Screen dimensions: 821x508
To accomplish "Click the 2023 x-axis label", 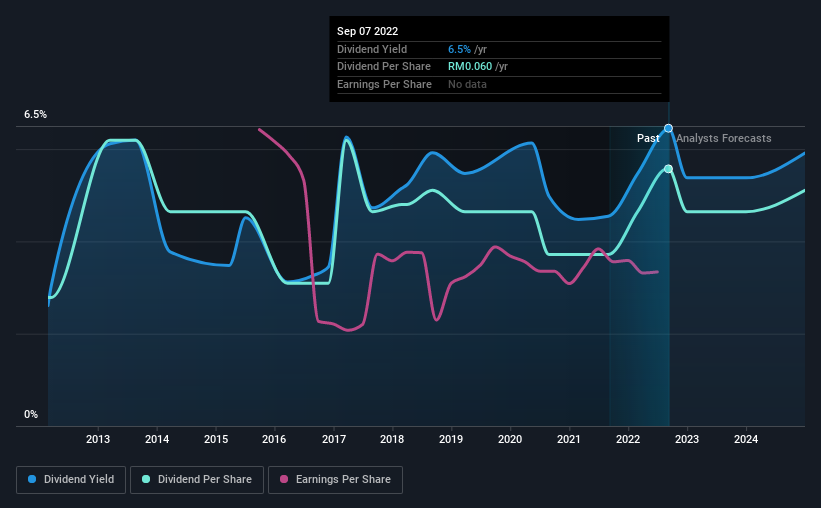I will pos(686,439).
